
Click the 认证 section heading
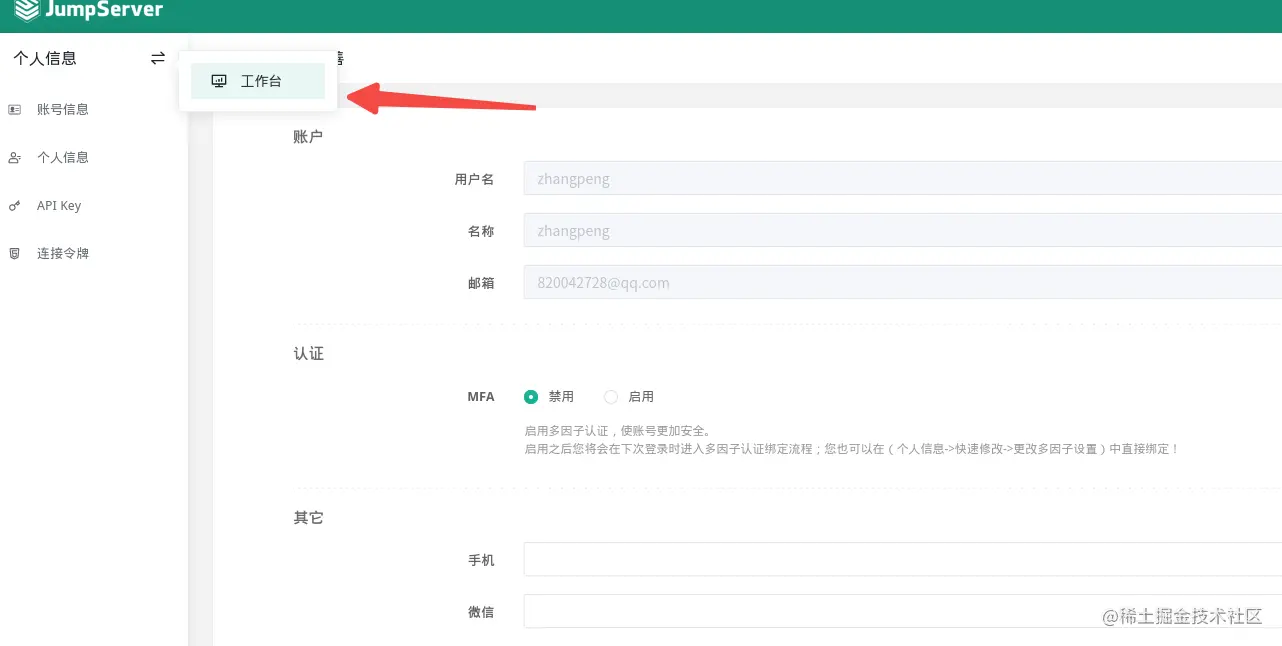308,354
